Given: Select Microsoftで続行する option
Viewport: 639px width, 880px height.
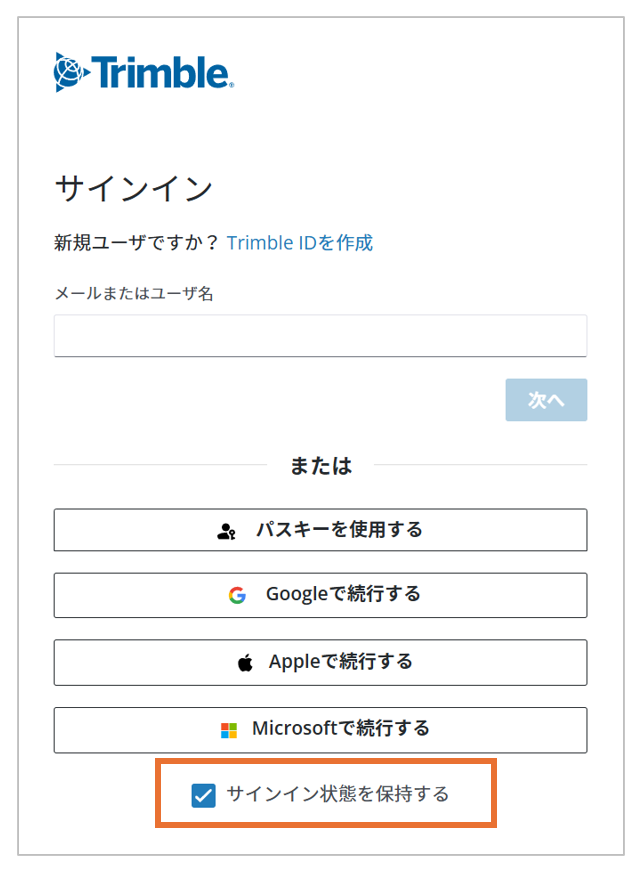Looking at the screenshot, I should coord(320,730).
